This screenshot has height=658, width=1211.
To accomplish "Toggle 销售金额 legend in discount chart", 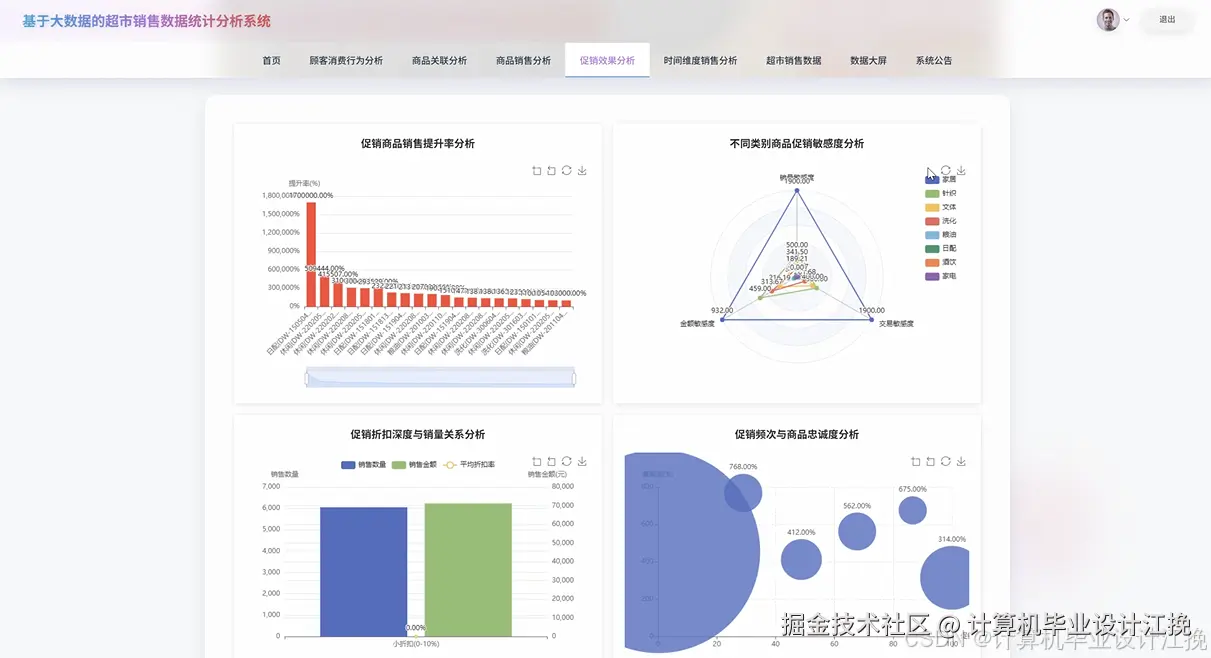I will (414, 465).
